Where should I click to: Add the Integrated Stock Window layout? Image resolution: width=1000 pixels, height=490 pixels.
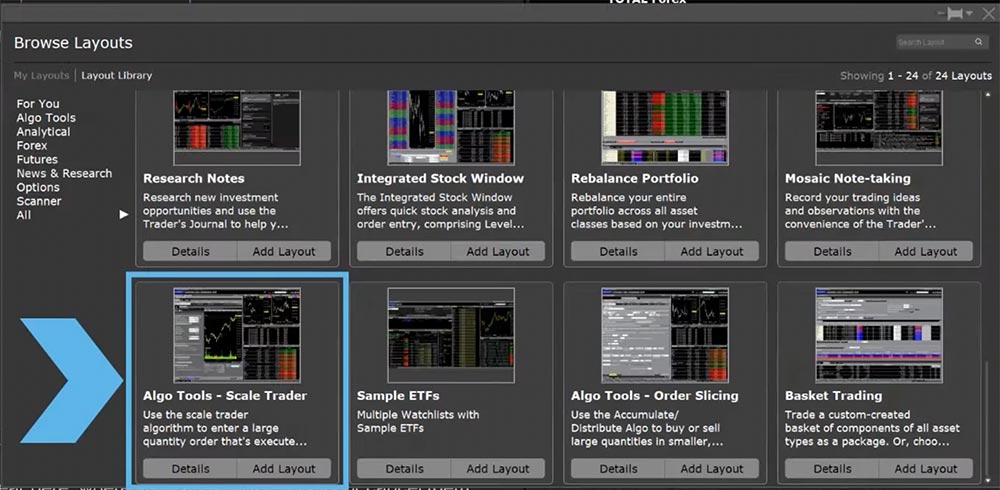498,251
